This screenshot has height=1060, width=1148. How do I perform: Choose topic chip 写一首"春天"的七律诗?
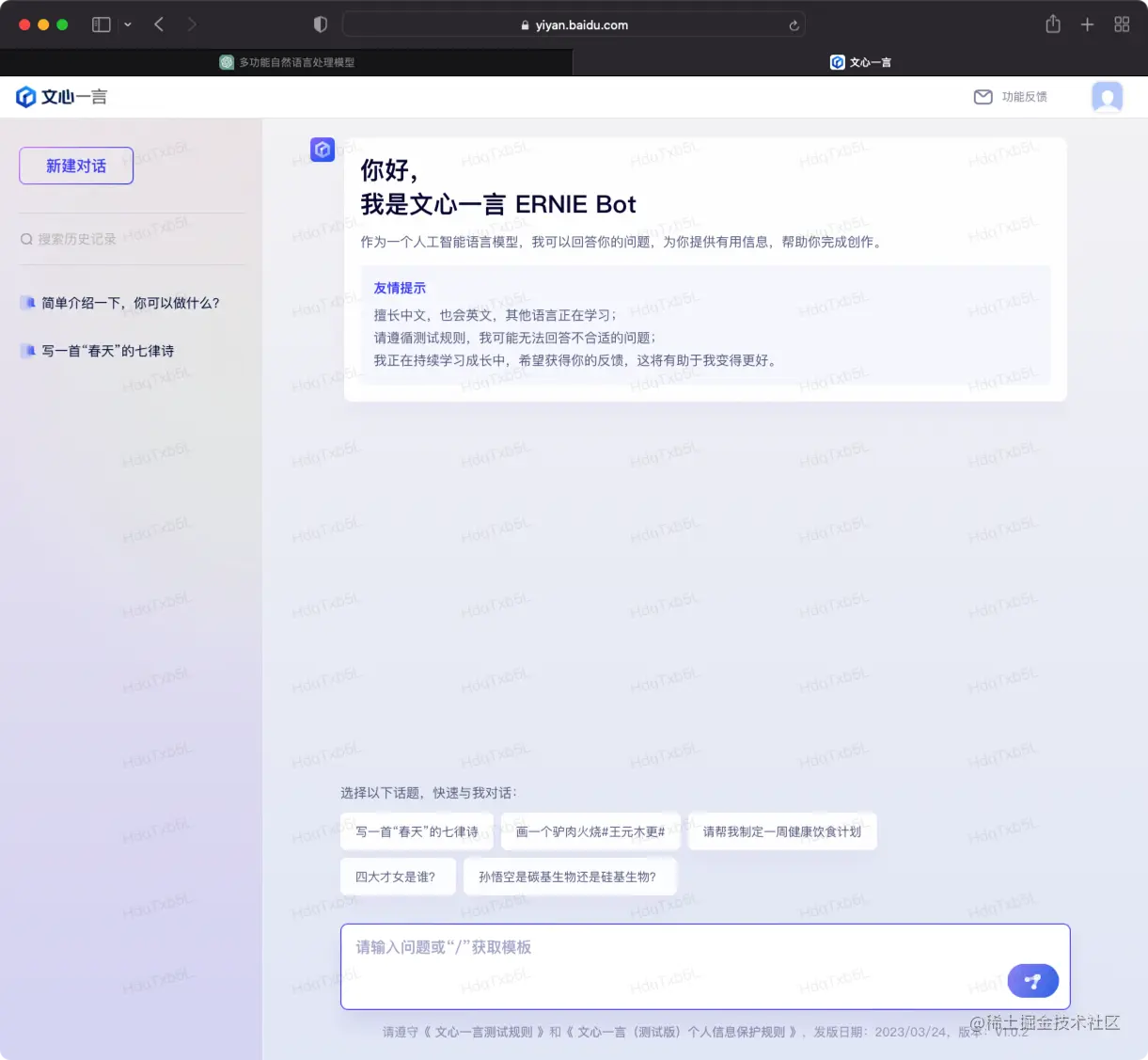point(417,831)
